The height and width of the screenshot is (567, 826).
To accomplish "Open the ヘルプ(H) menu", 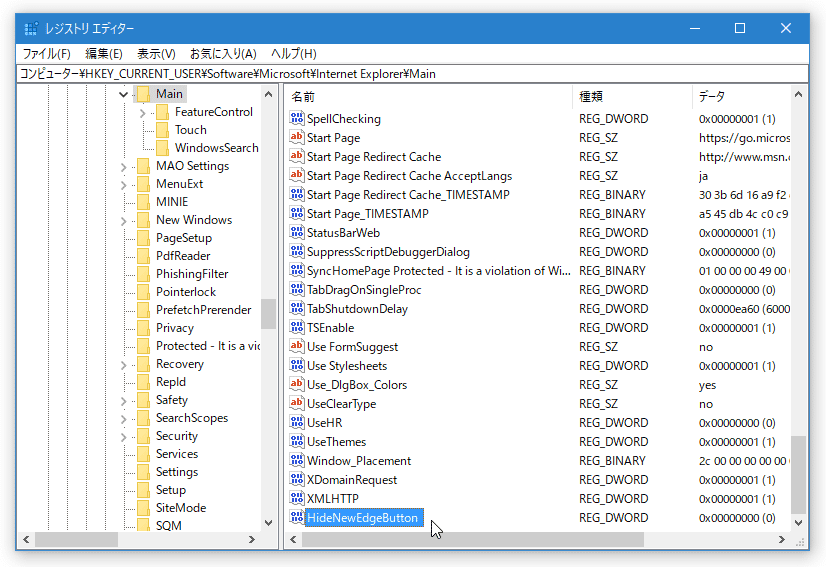I will pyautogui.click(x=293, y=54).
